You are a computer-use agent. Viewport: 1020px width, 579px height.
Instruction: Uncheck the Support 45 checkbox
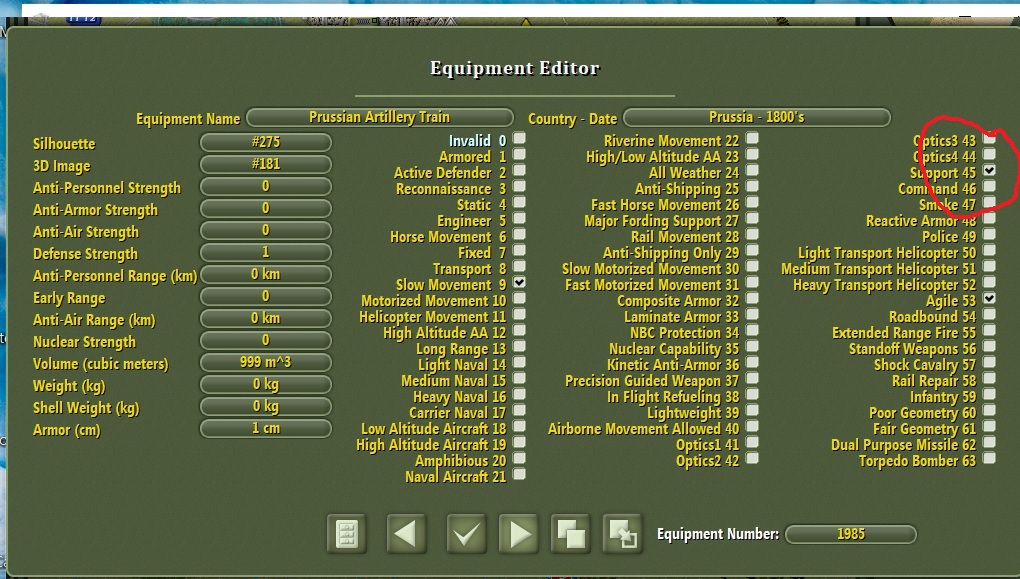tap(989, 170)
